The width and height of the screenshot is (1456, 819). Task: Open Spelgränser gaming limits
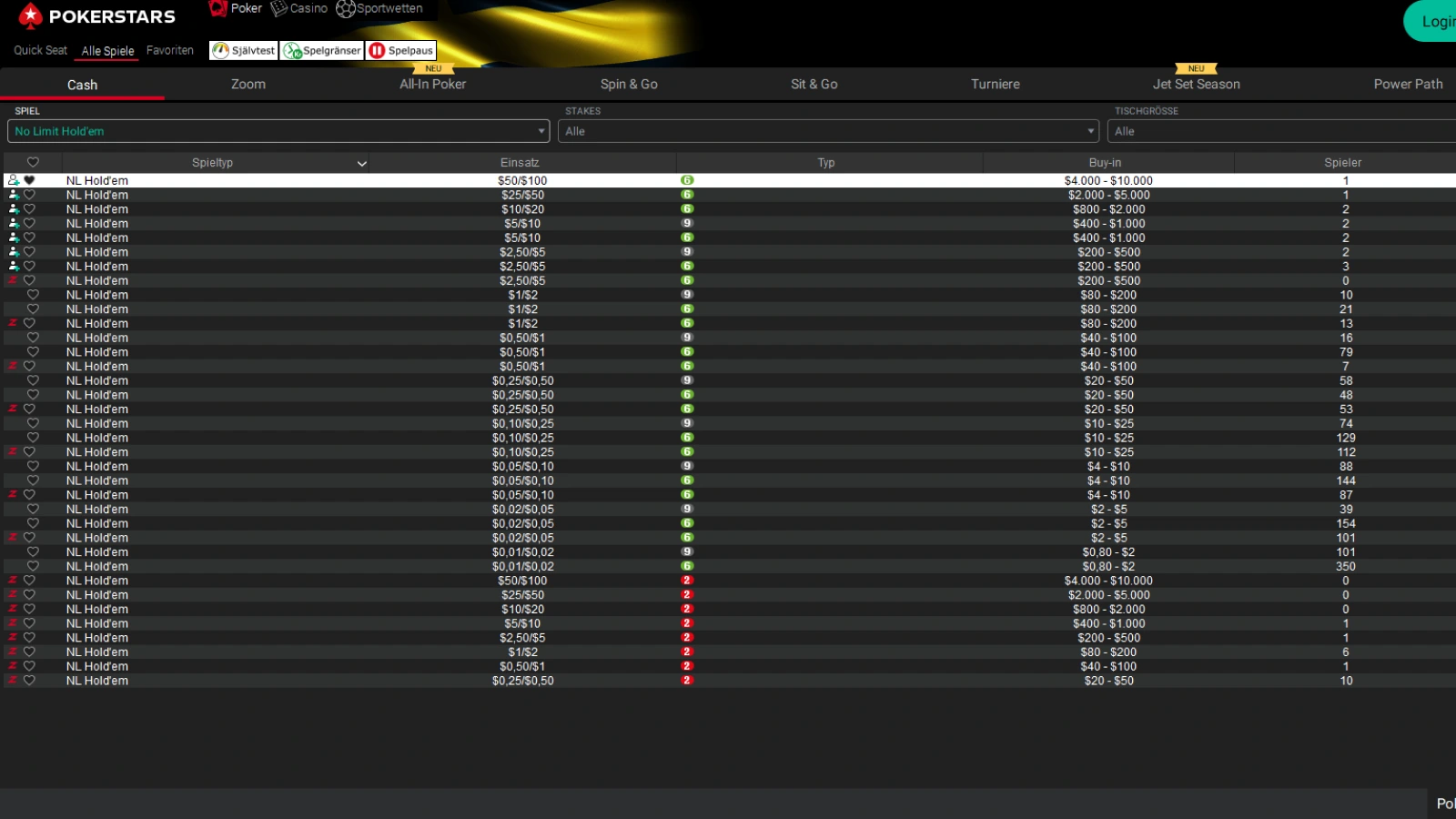322,51
